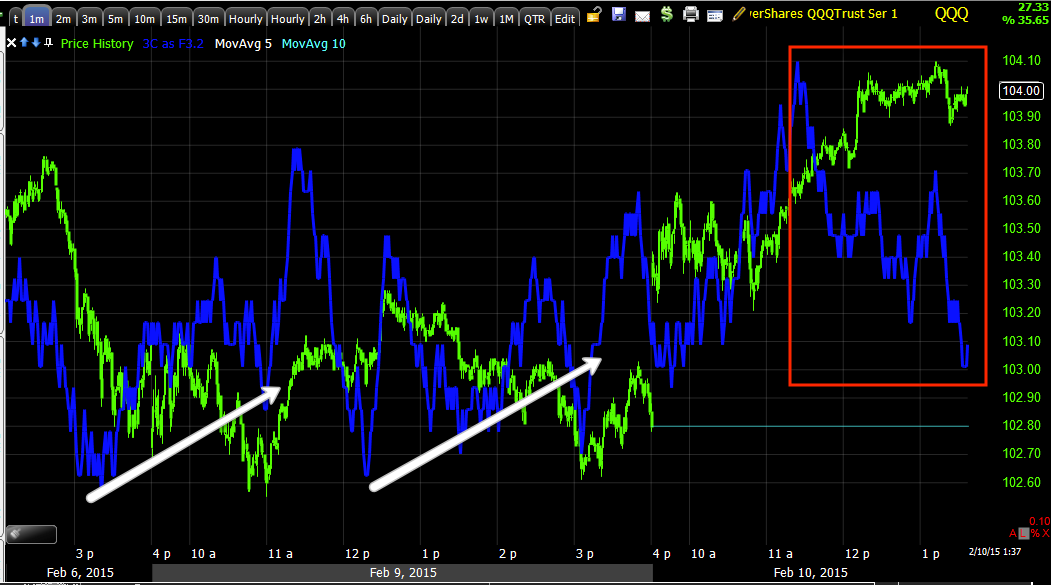Select the 1w timeframe tab
1051x585 pixels.
pyautogui.click(x=481, y=19)
